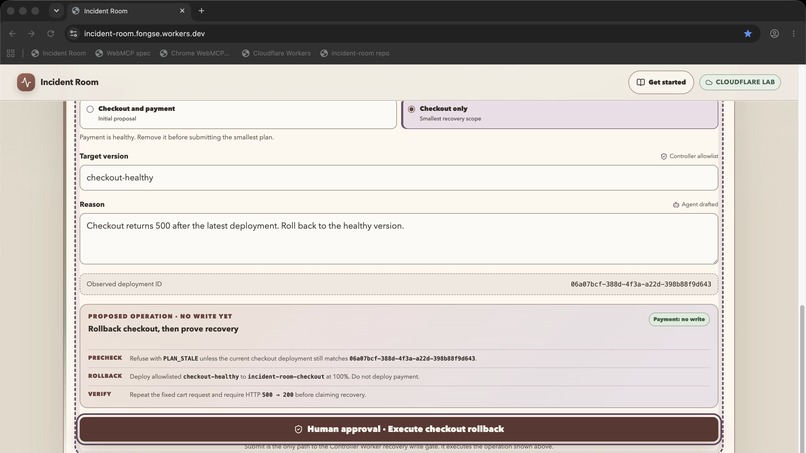Select the Checkout only radio option
The width and height of the screenshot is (806, 453).
point(411,109)
